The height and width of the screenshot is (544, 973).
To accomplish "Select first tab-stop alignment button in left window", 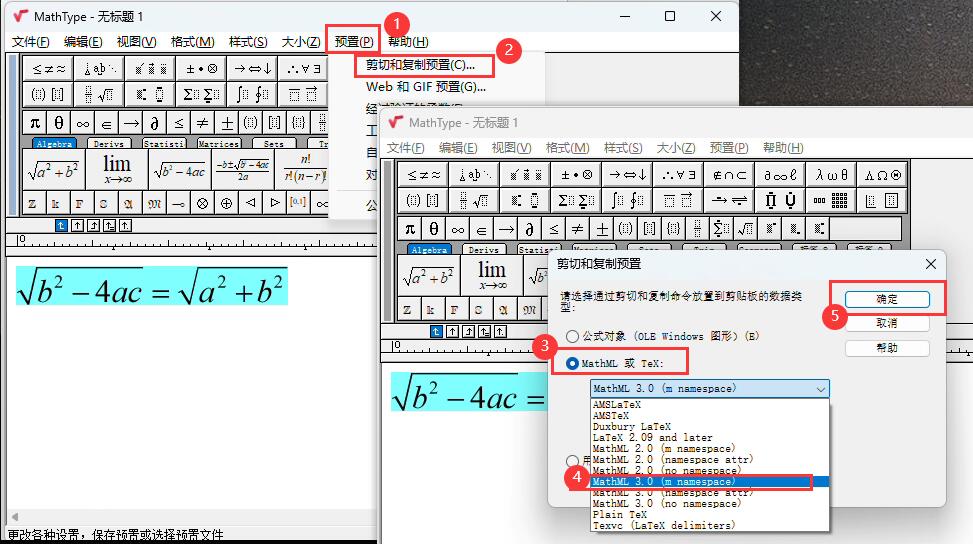I will point(61,226).
